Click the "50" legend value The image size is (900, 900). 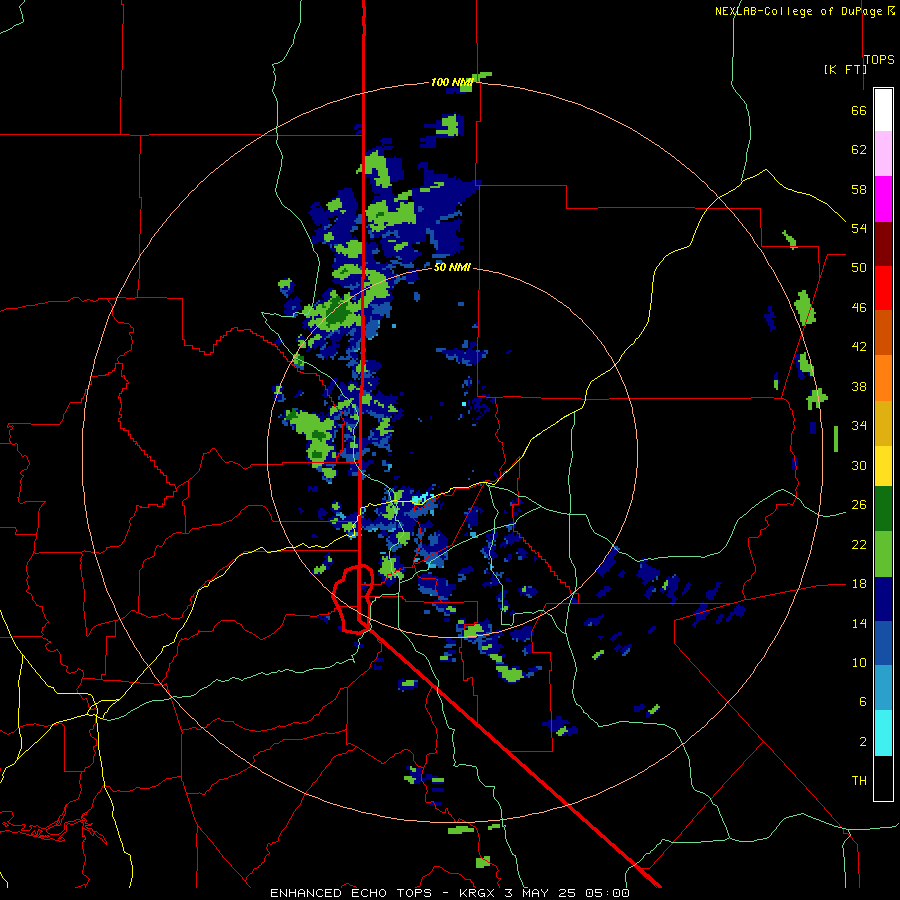click(859, 268)
